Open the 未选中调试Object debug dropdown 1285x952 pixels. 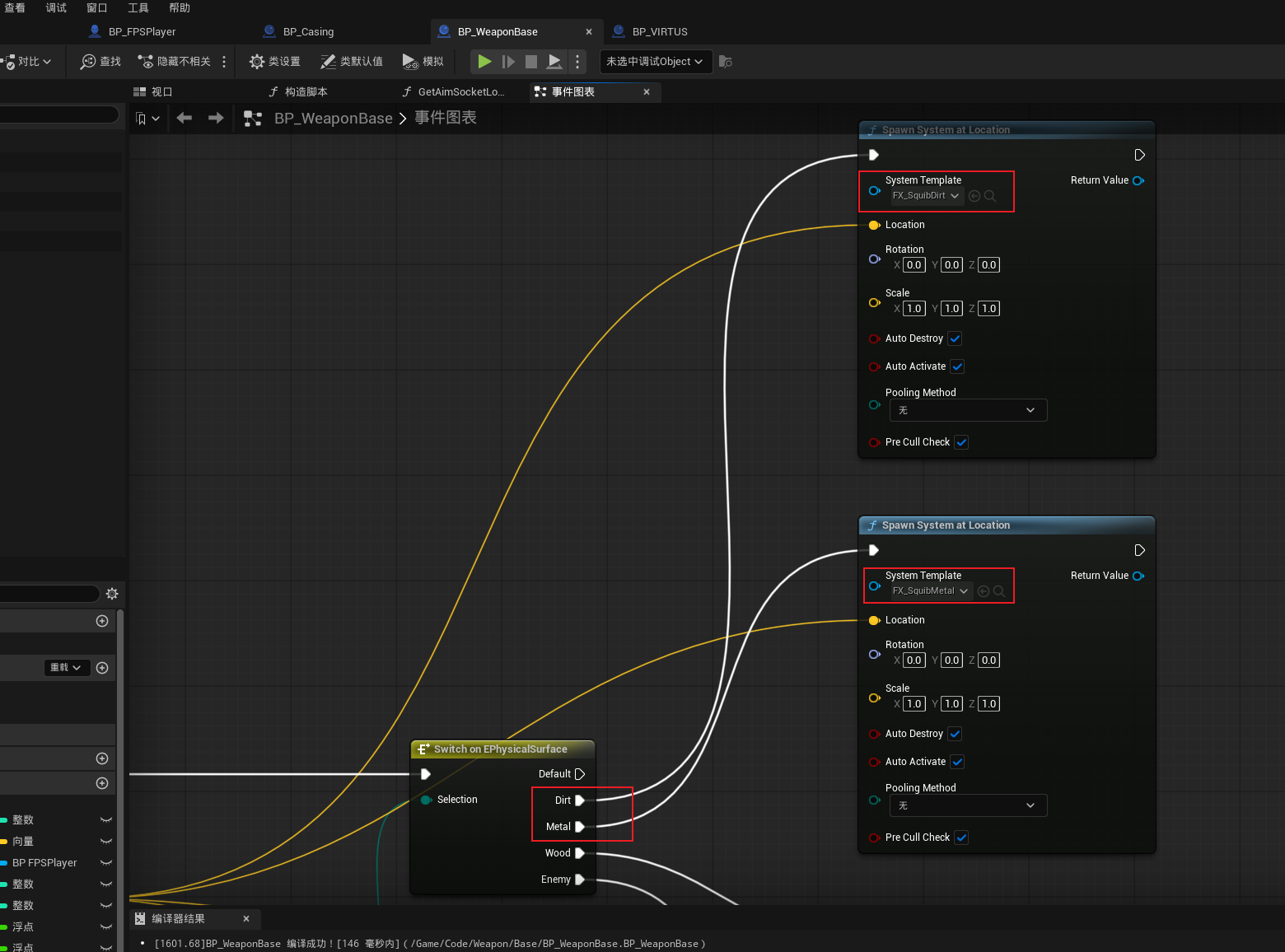656,62
